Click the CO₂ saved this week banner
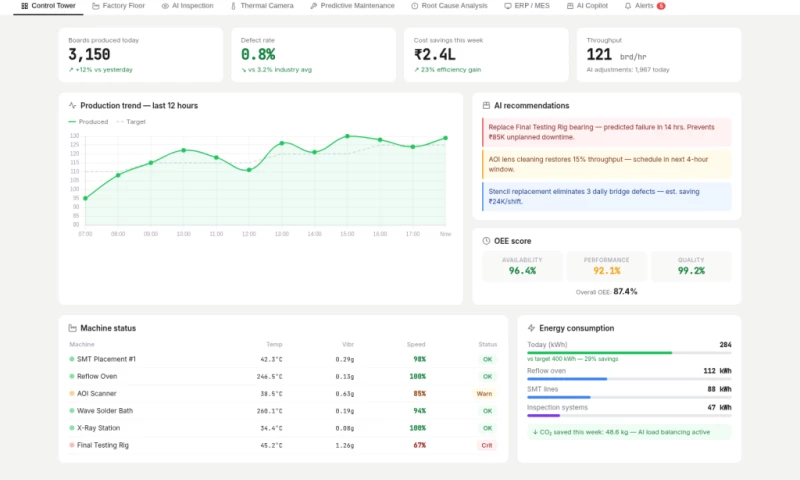The image size is (800, 480). click(629, 432)
